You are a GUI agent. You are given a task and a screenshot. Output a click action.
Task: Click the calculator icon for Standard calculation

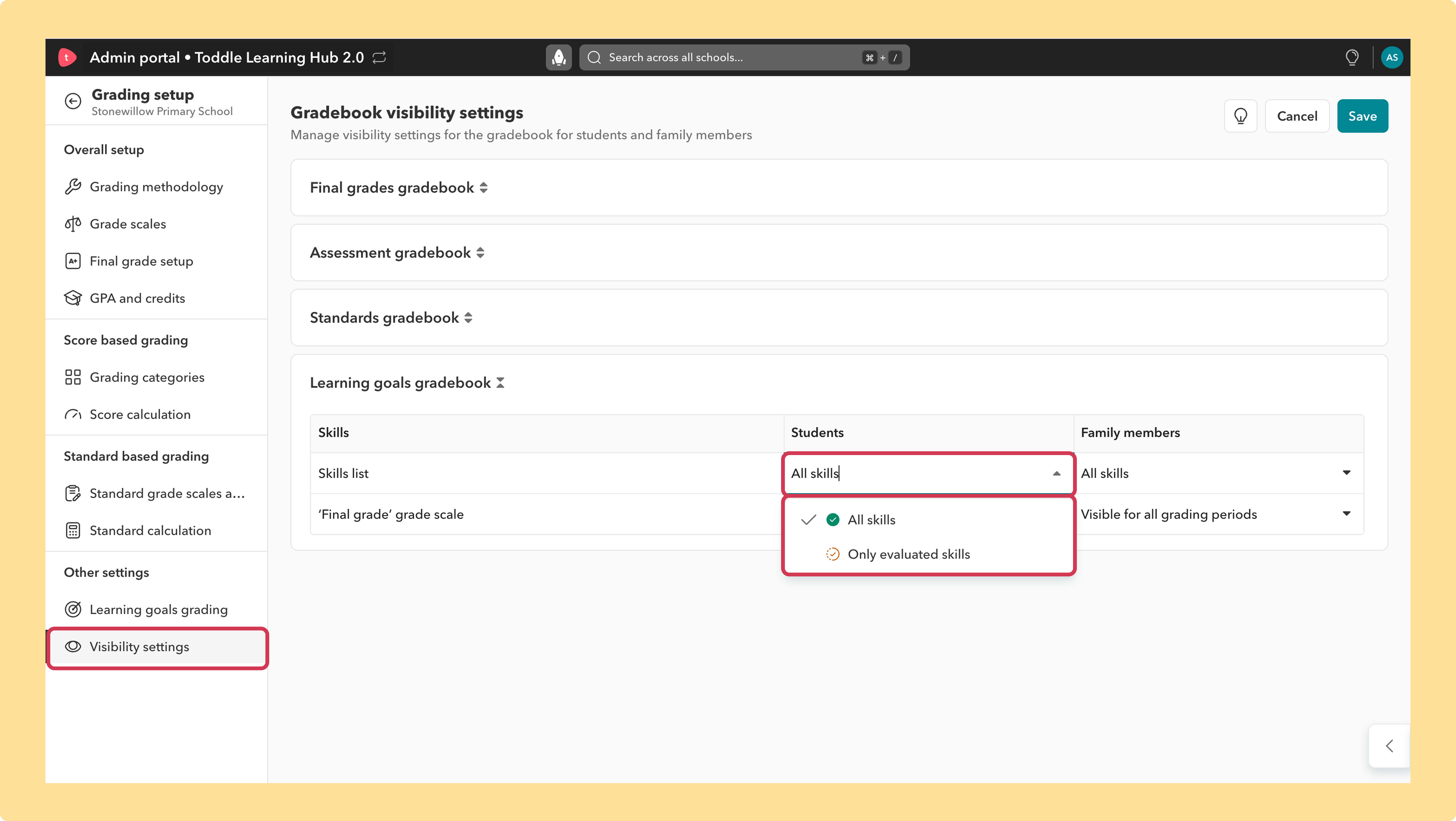(x=73, y=530)
